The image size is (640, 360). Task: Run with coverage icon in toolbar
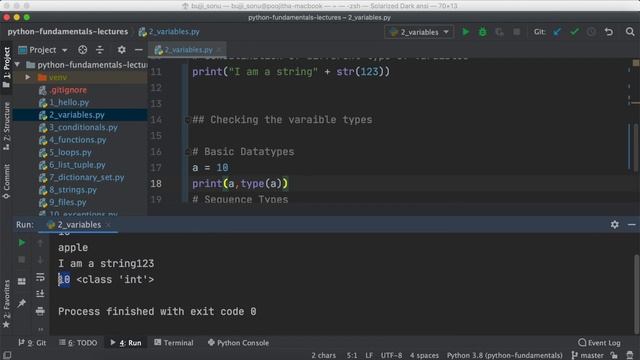pyautogui.click(x=499, y=32)
